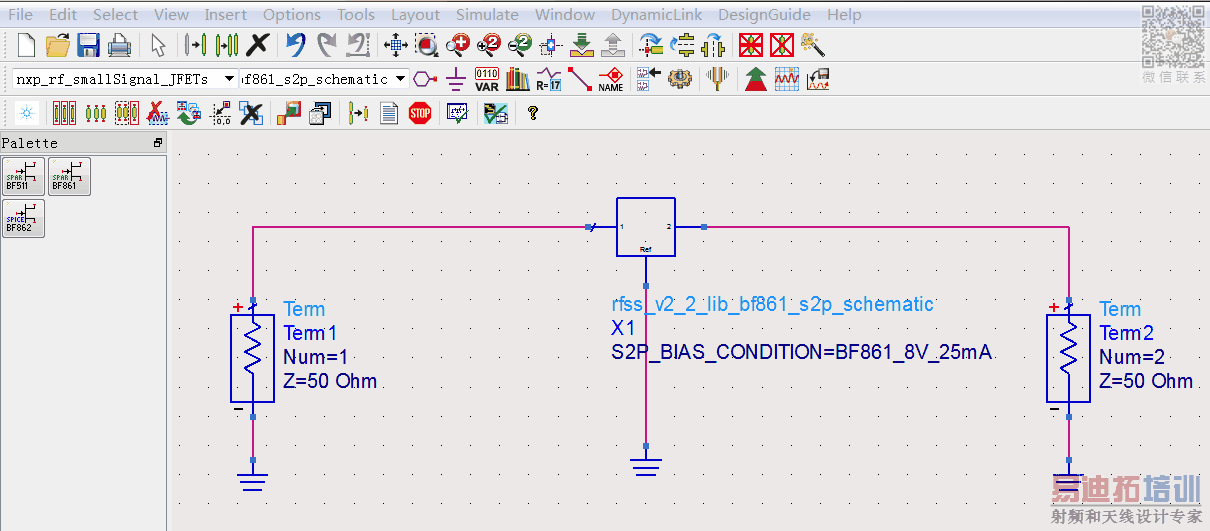Click the NAME wire label icon

[610, 79]
